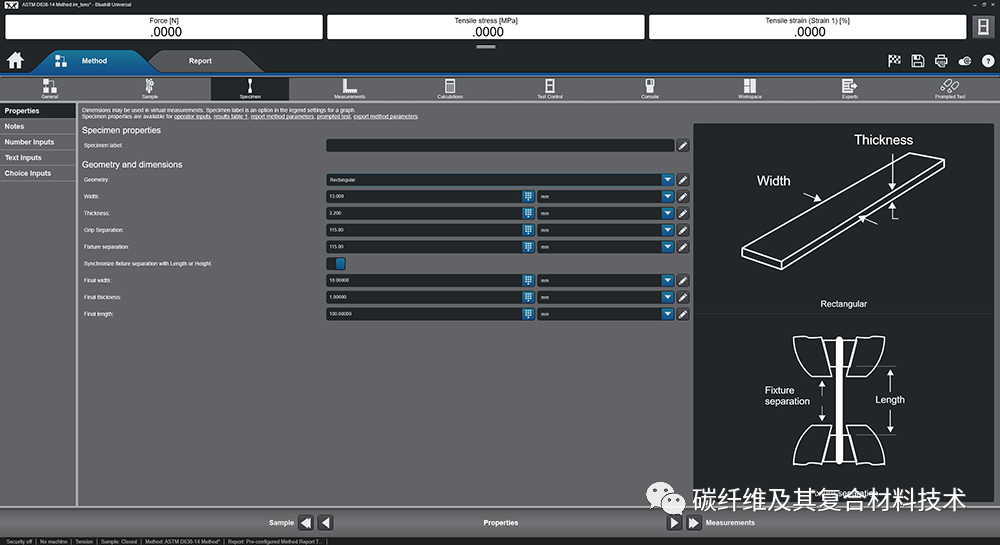Image resolution: width=1000 pixels, height=545 pixels.
Task: Open the Test Control section
Action: [x=550, y=88]
